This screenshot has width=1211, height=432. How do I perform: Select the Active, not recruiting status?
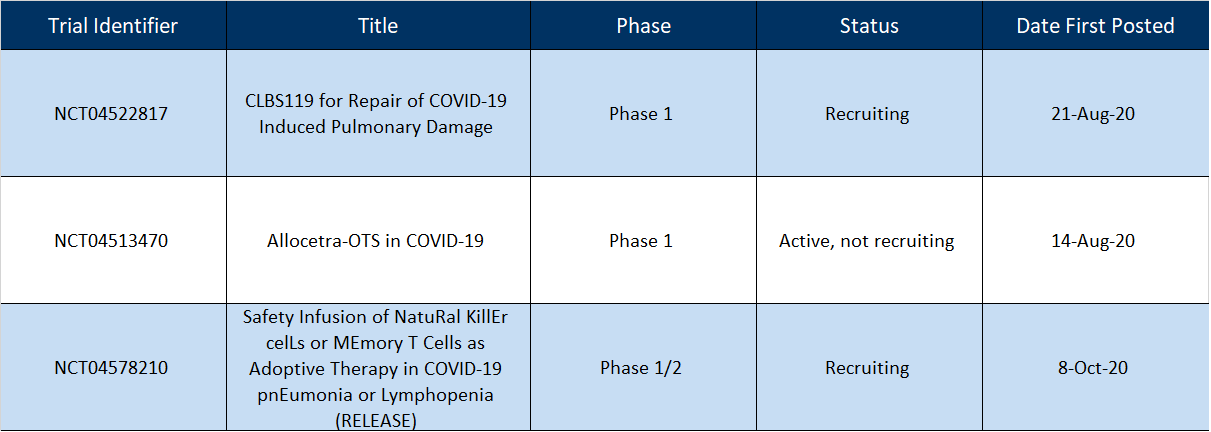pos(868,241)
